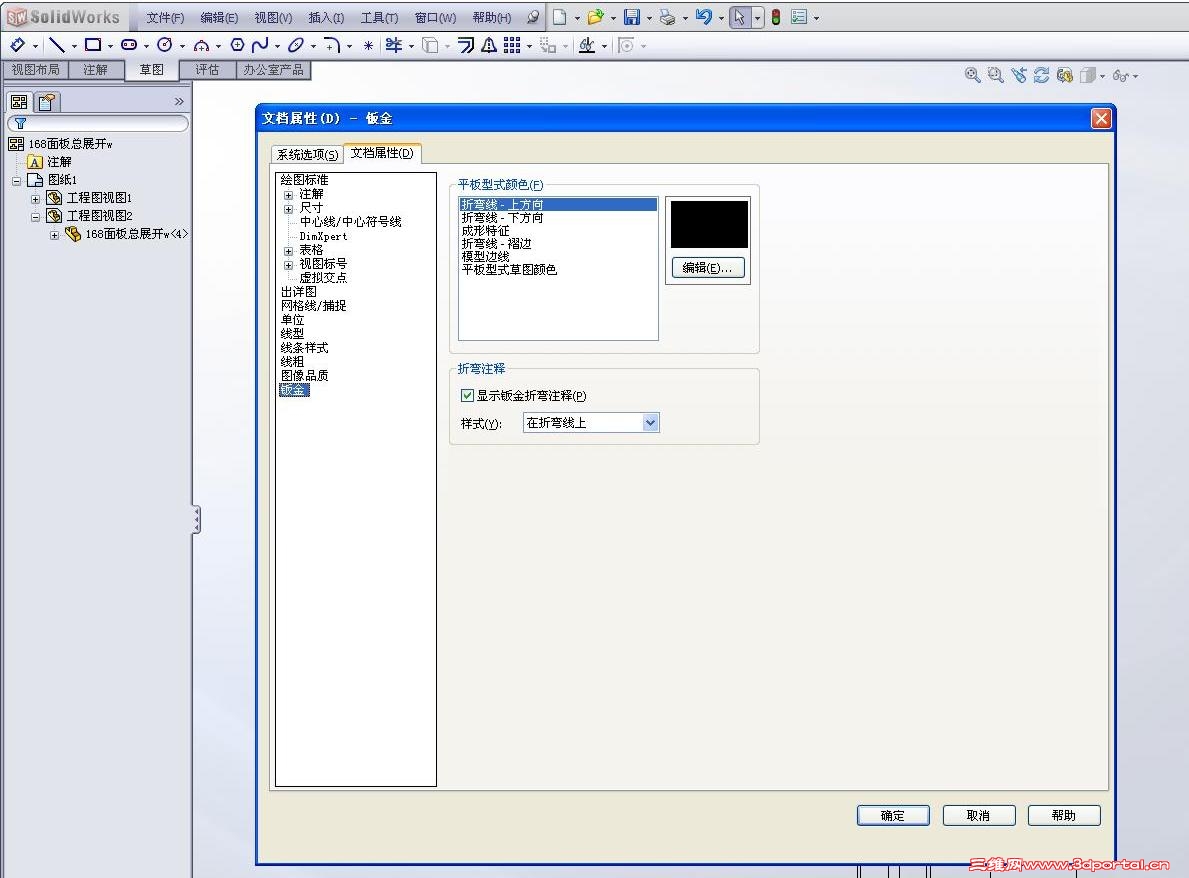Select the Circle sketch tool
The height and width of the screenshot is (878, 1189).
(165, 45)
